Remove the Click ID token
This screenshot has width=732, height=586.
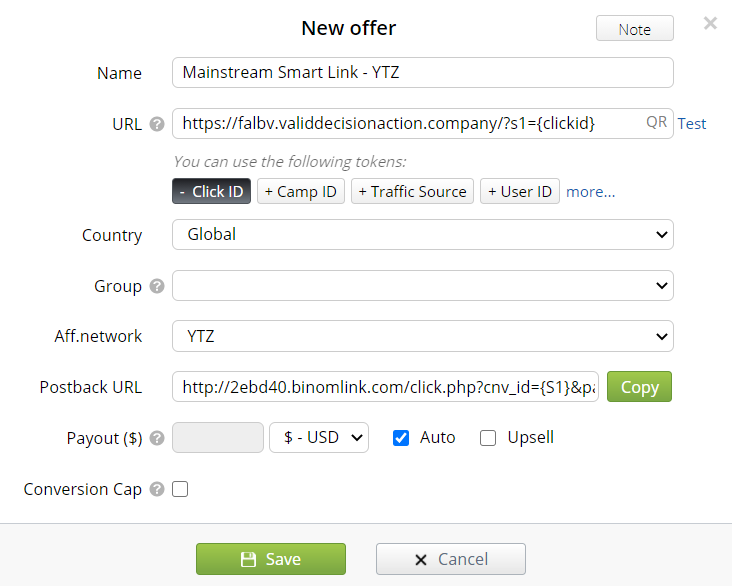pyautogui.click(x=211, y=191)
